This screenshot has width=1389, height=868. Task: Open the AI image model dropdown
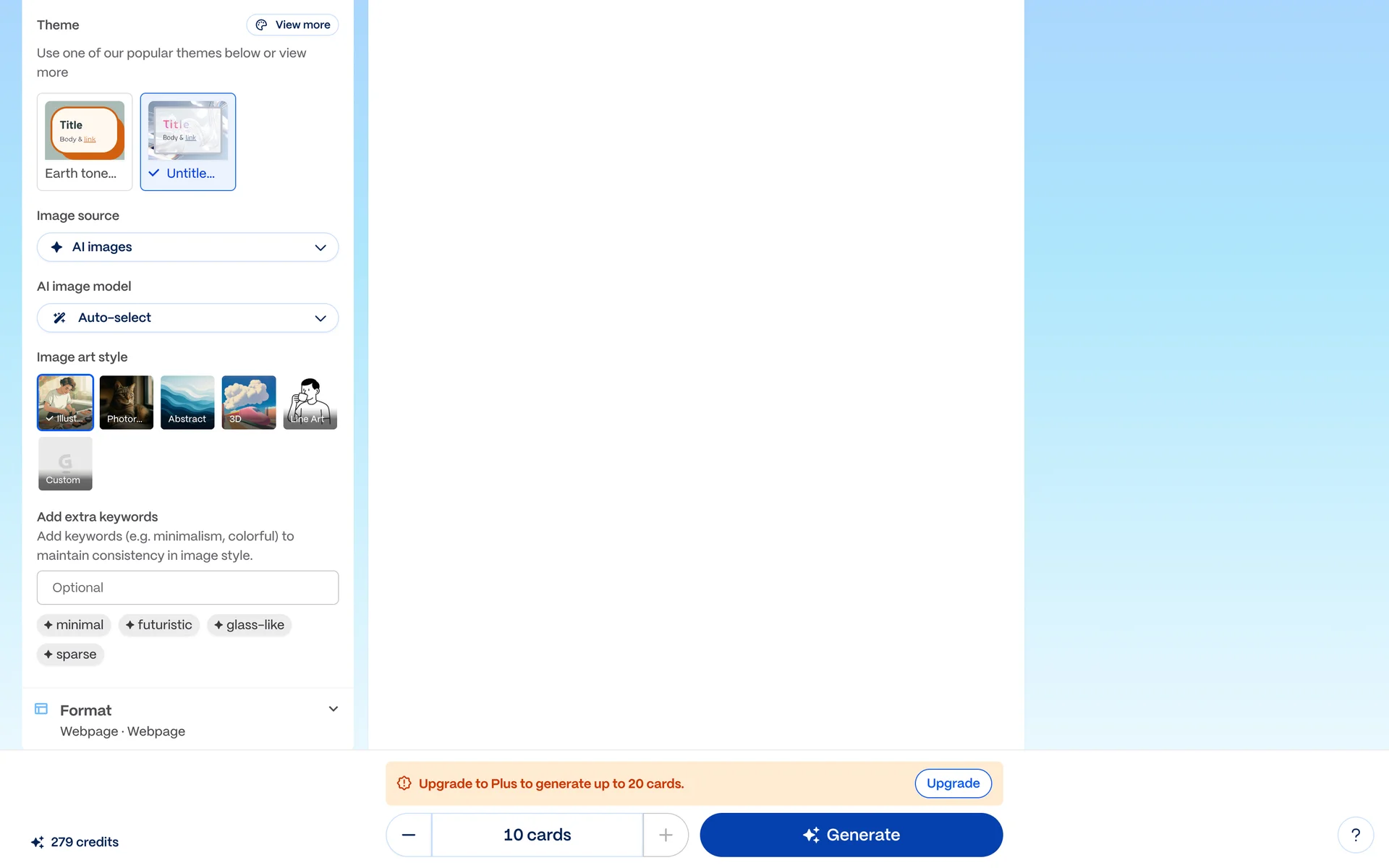point(187,318)
